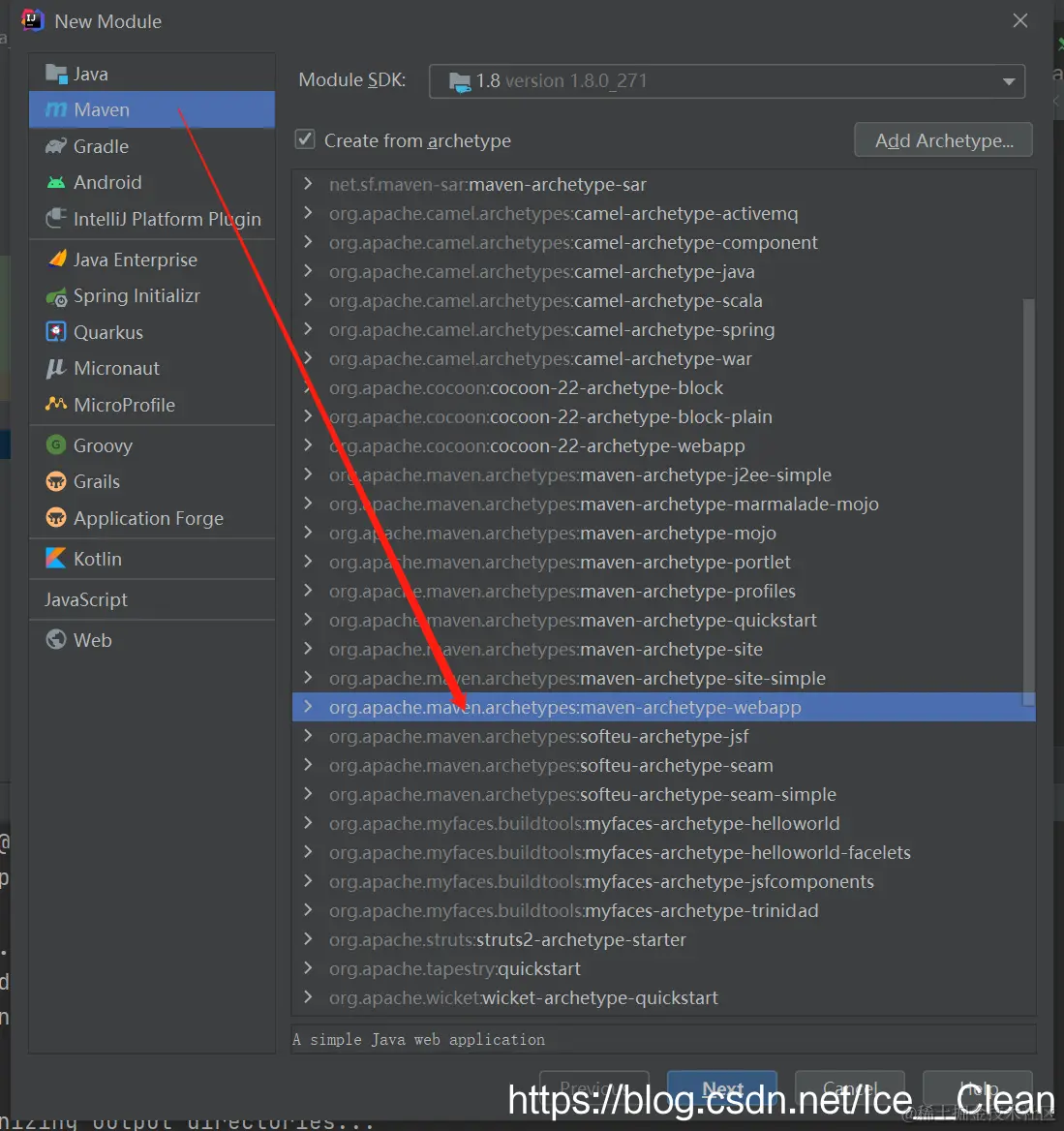Select camel-archetype-war archetype
This screenshot has height=1131, width=1064.
pyautogui.click(x=663, y=358)
